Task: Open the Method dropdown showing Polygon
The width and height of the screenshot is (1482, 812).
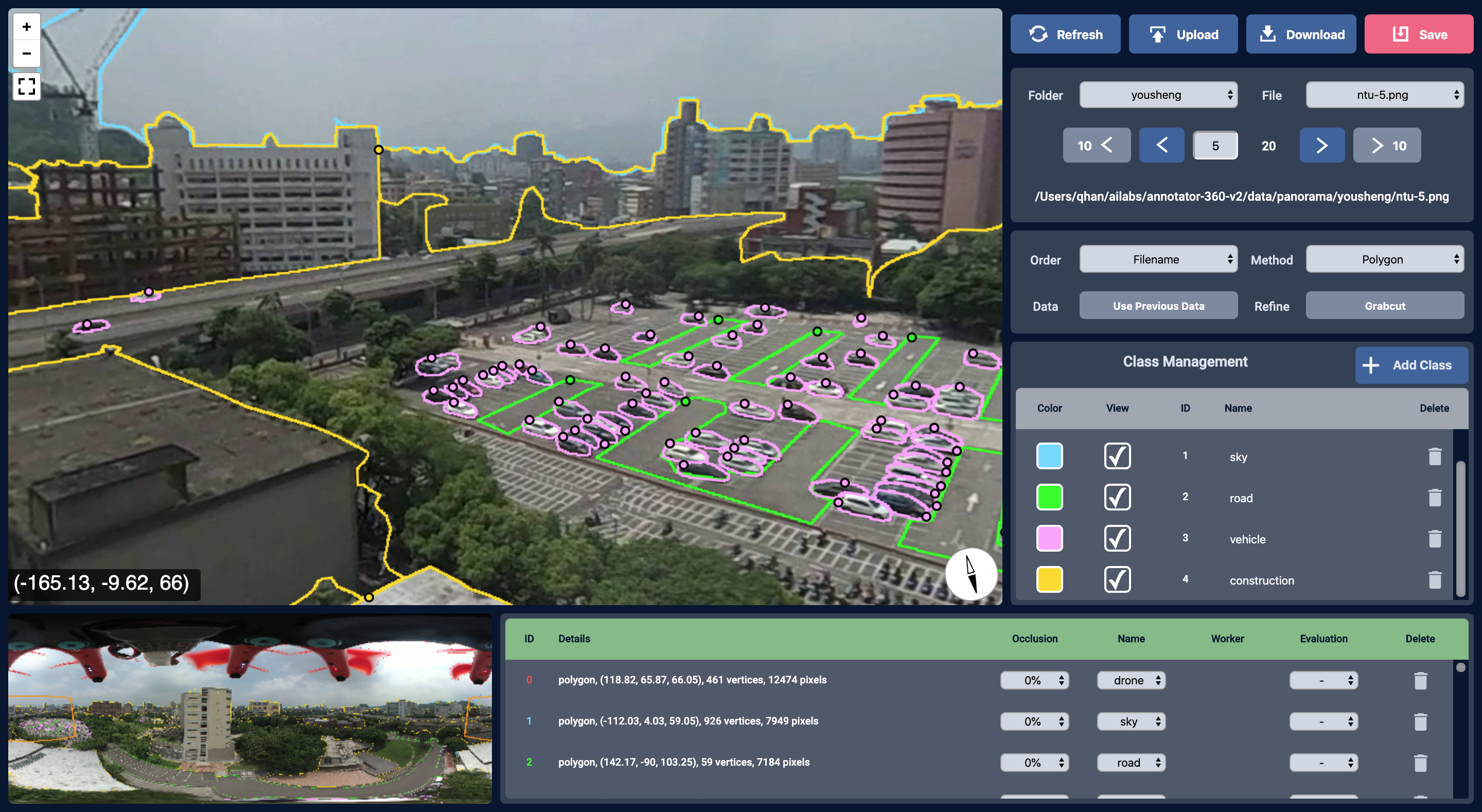Action: coord(1384,259)
